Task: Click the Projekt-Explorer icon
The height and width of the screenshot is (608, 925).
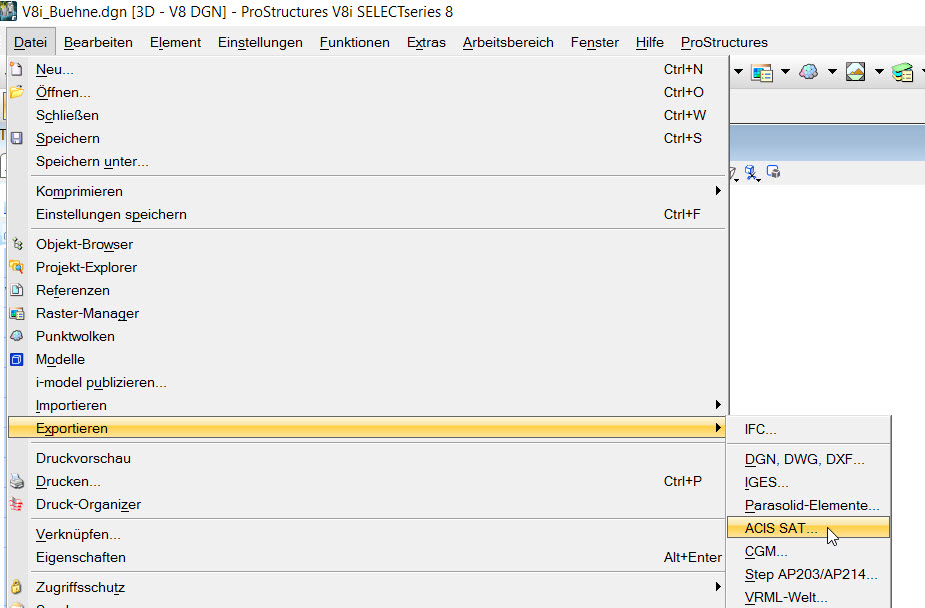Action: pos(17,267)
